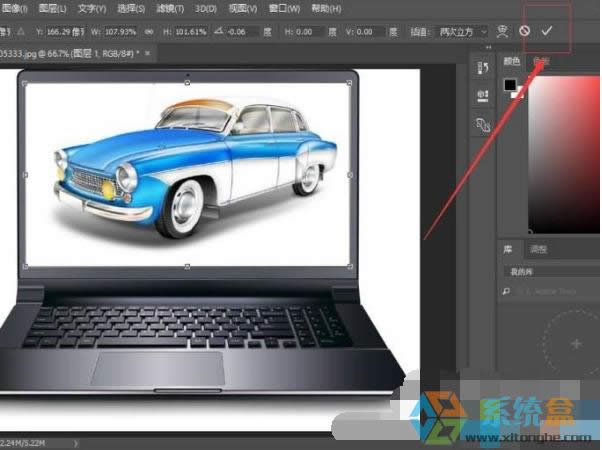Click the link icon between W and H
The width and height of the screenshot is (602, 450).
point(149,31)
